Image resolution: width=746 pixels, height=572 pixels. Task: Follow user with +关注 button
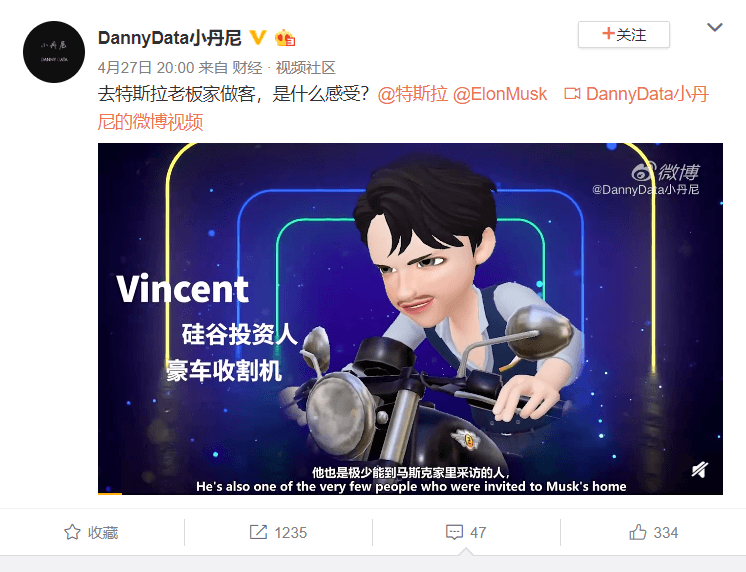point(624,35)
